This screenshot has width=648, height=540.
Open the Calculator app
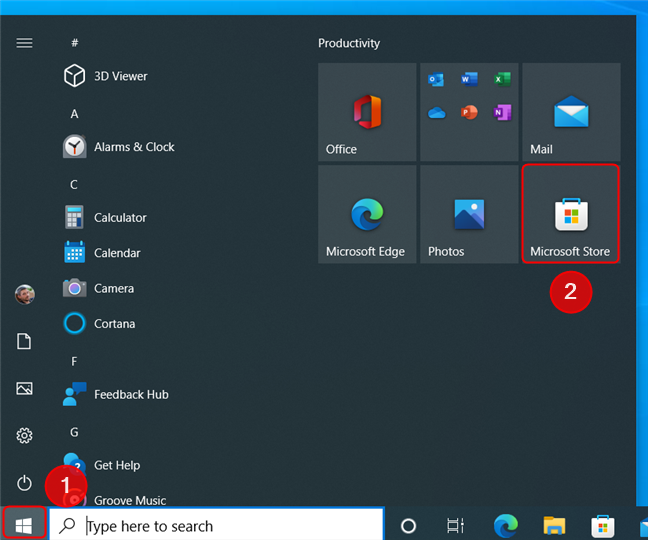click(x=105, y=217)
